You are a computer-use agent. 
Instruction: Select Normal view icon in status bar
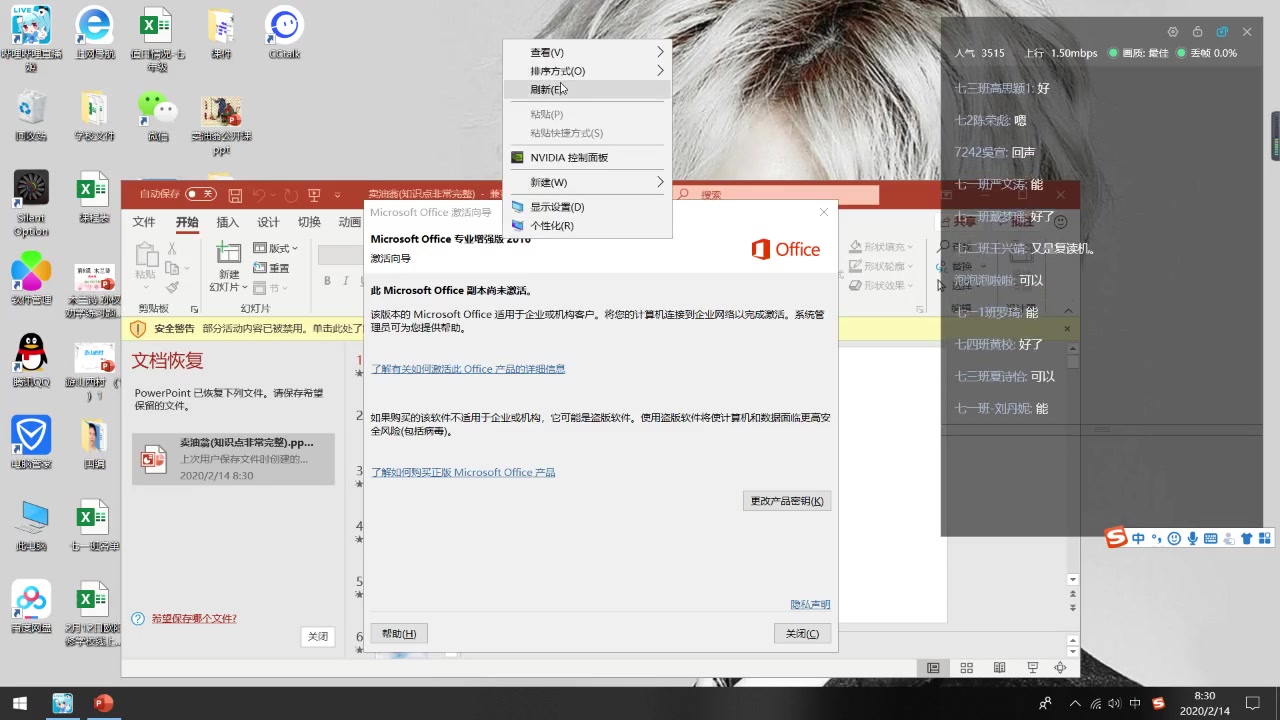point(933,668)
